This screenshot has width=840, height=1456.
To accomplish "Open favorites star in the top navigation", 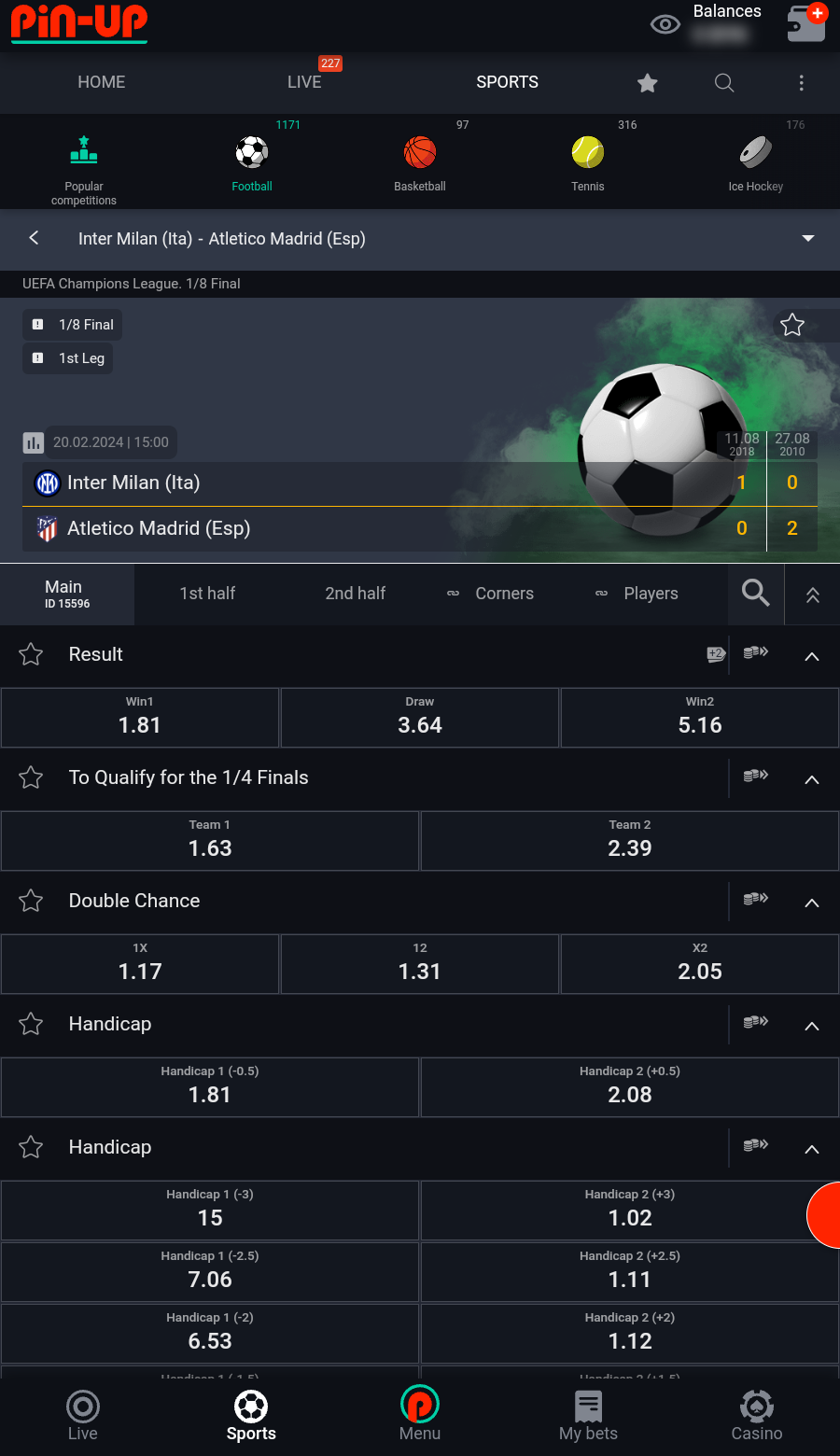I will click(x=648, y=83).
